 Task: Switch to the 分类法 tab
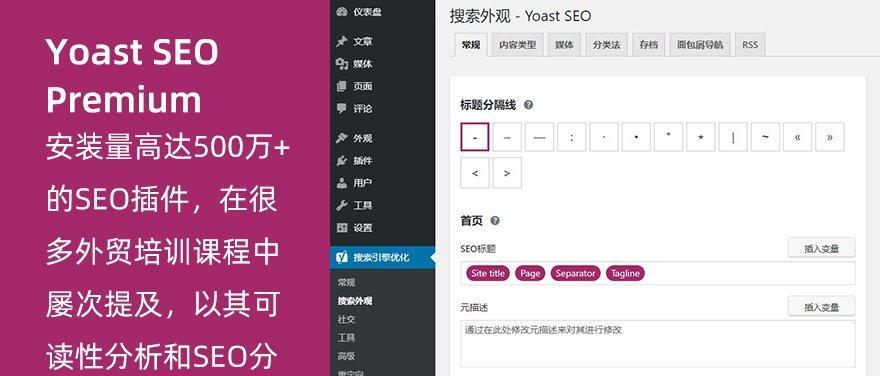click(606, 45)
